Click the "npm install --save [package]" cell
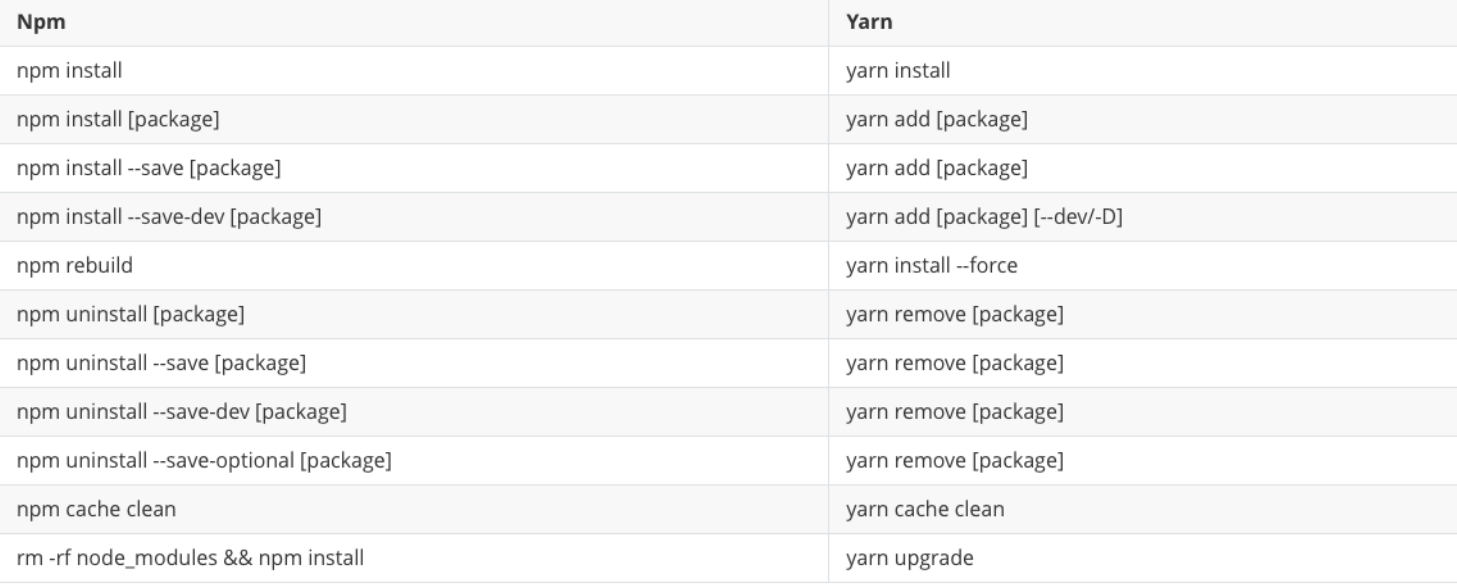The width and height of the screenshot is (1457, 584). coord(149,169)
